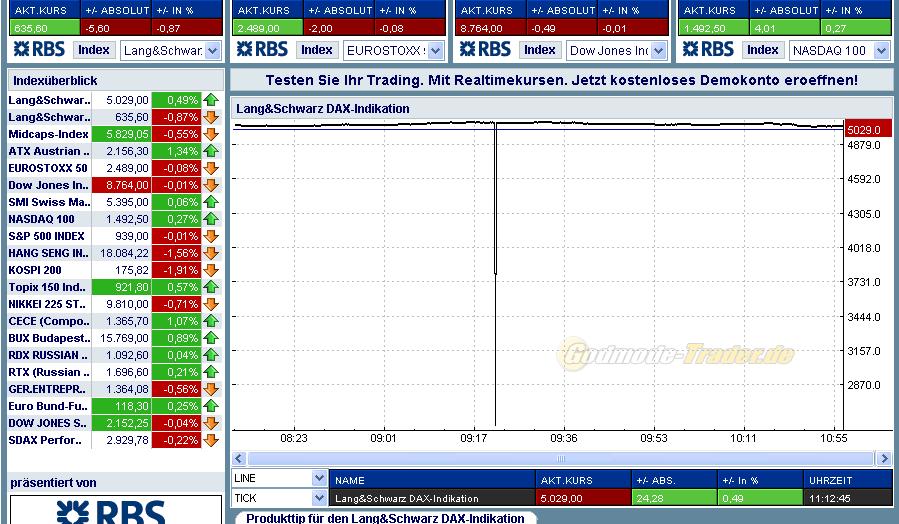Click the up arrow for RDX RUSSIAN ..
Viewport: 899px width, 524px height.
(x=211, y=355)
